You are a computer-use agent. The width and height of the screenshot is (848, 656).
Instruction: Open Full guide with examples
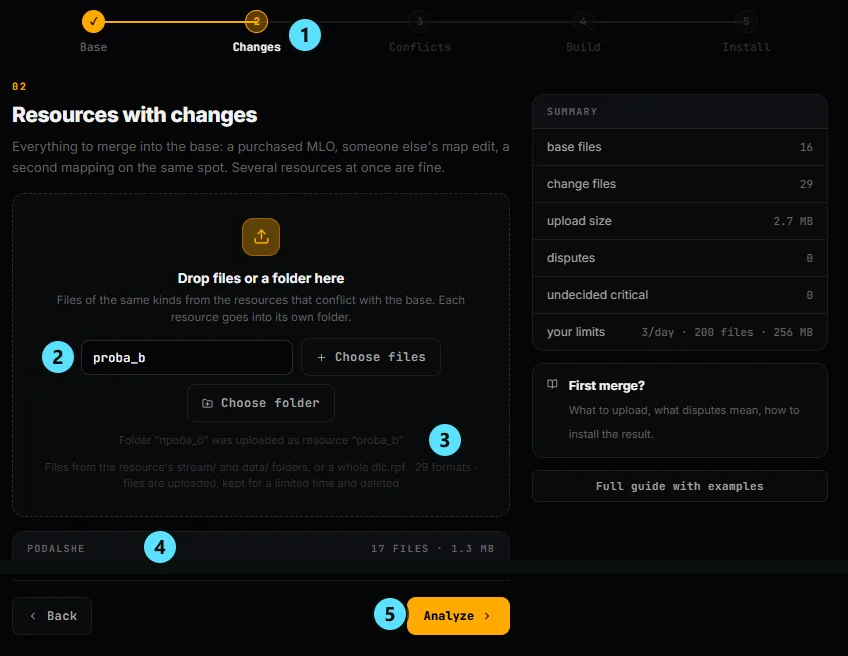(679, 486)
